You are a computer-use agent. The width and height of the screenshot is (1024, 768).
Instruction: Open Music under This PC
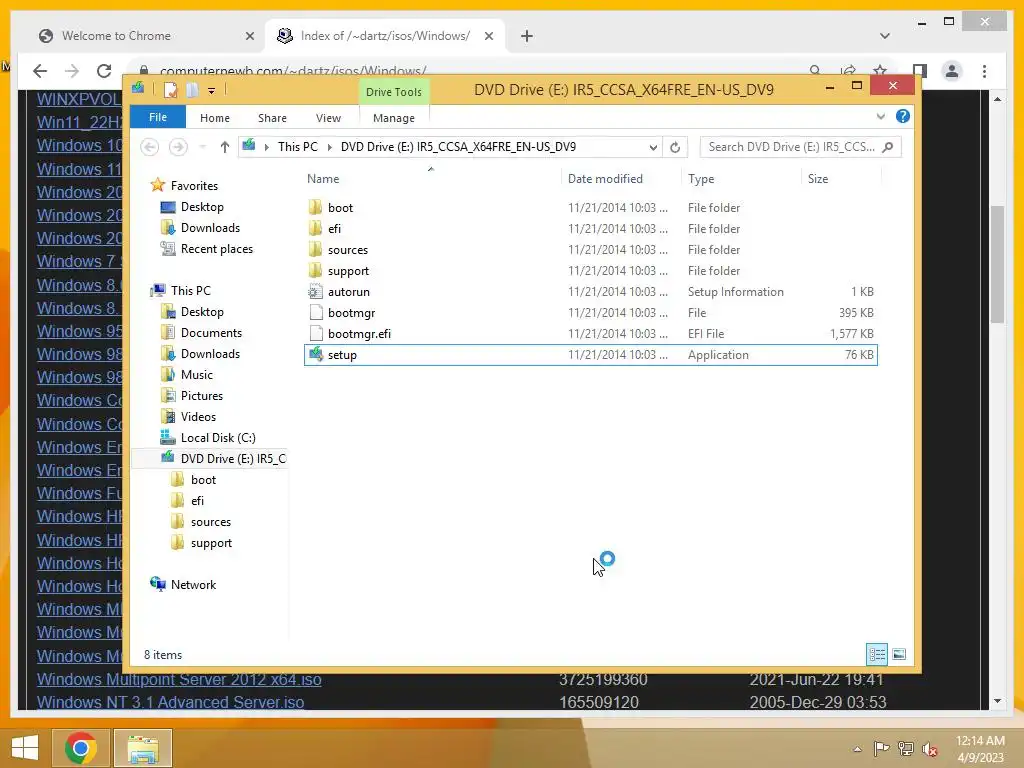pos(197,375)
